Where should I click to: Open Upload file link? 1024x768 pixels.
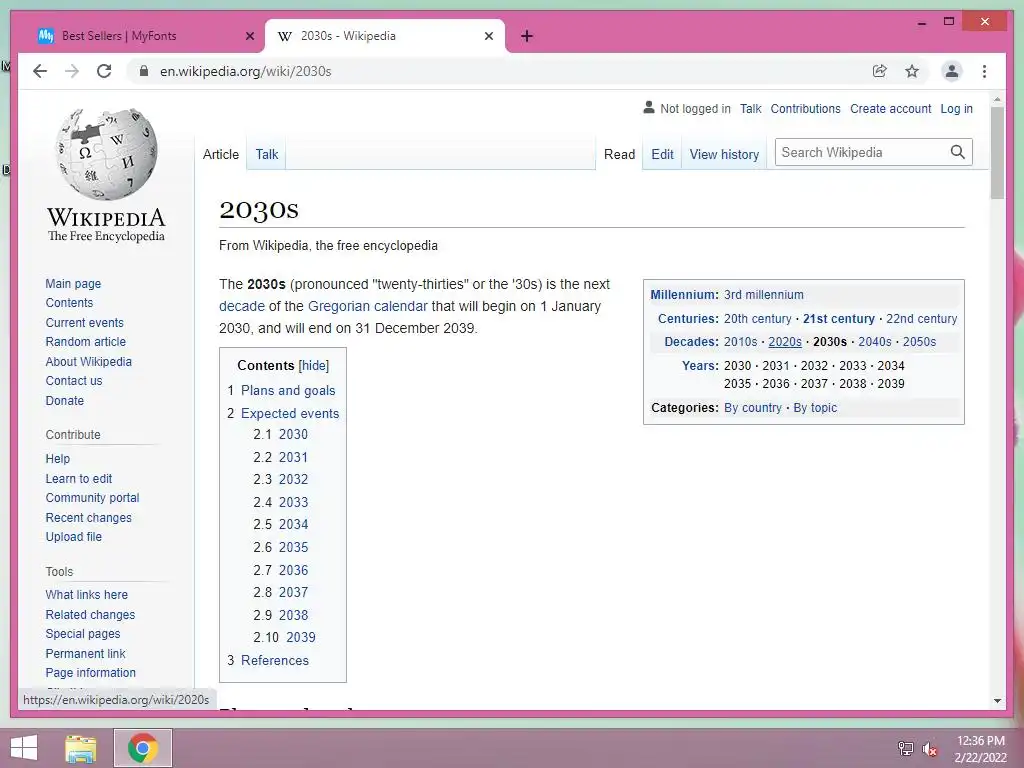(73, 536)
